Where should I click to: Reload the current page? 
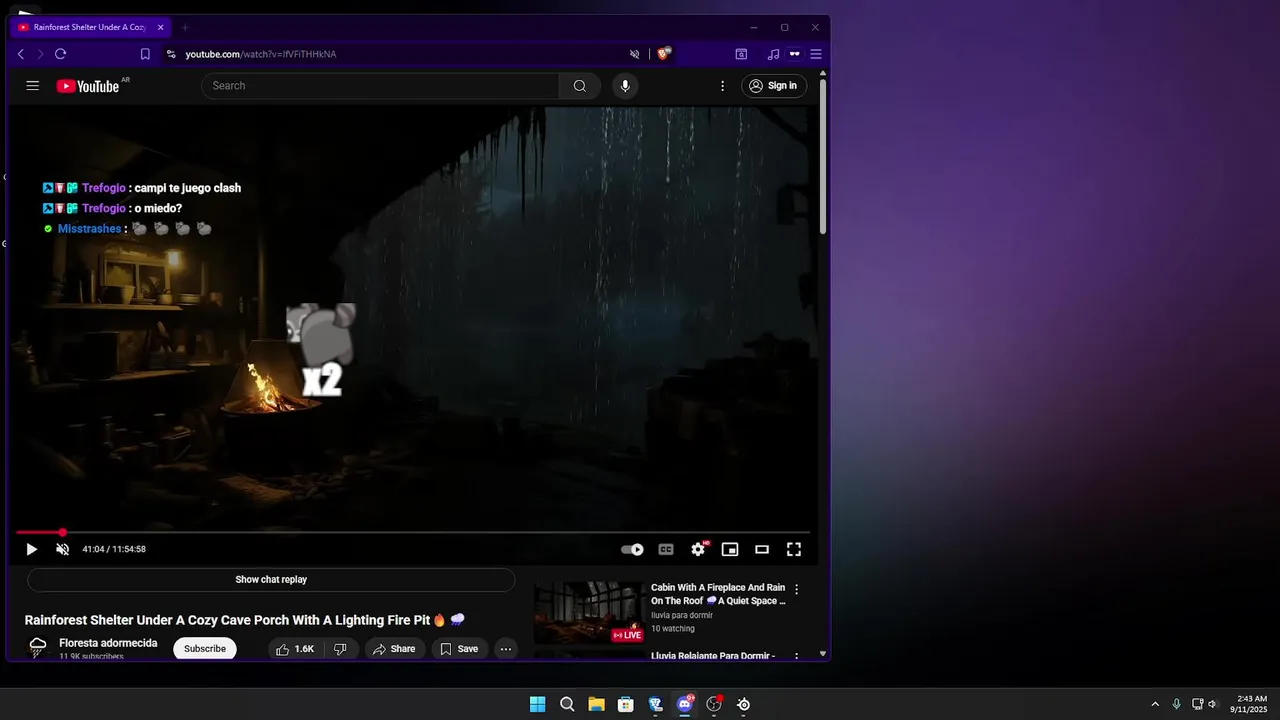pyautogui.click(x=61, y=54)
